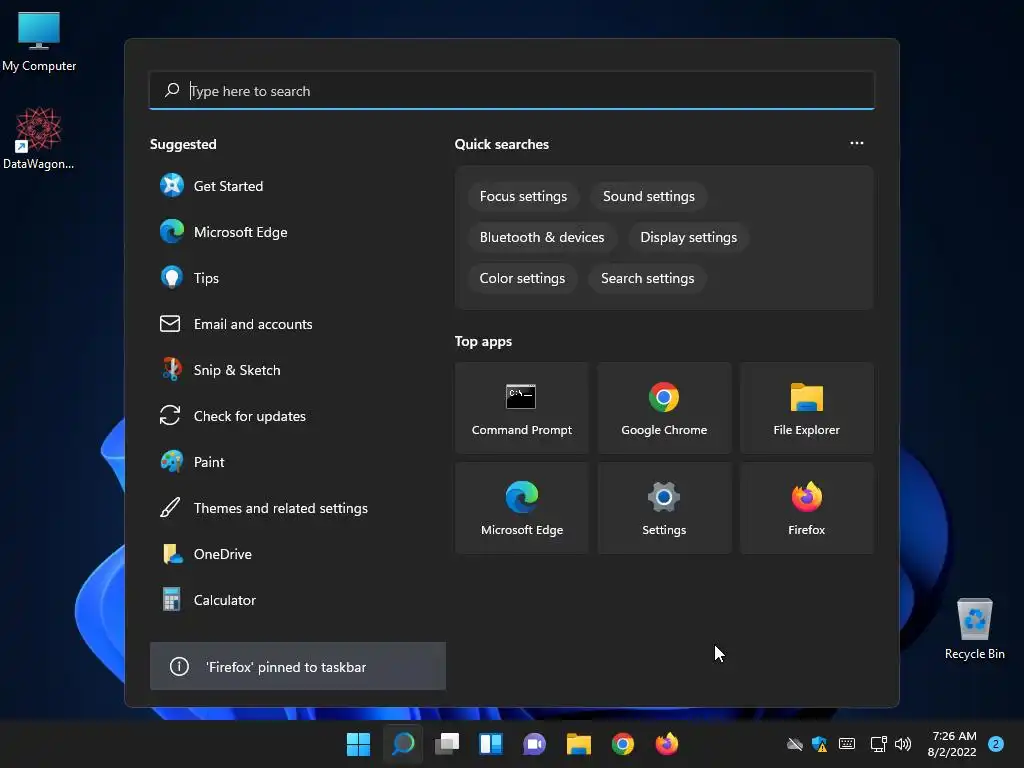Click in the Type here to search box
The height and width of the screenshot is (768, 1024).
tap(512, 90)
